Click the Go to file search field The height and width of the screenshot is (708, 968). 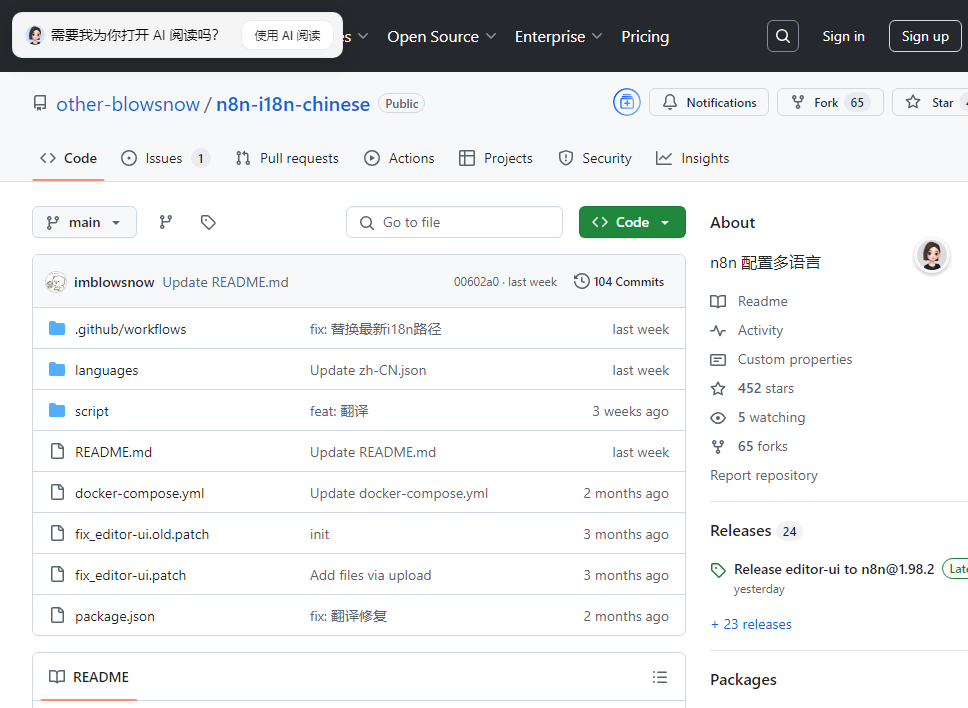pyautogui.click(x=454, y=222)
